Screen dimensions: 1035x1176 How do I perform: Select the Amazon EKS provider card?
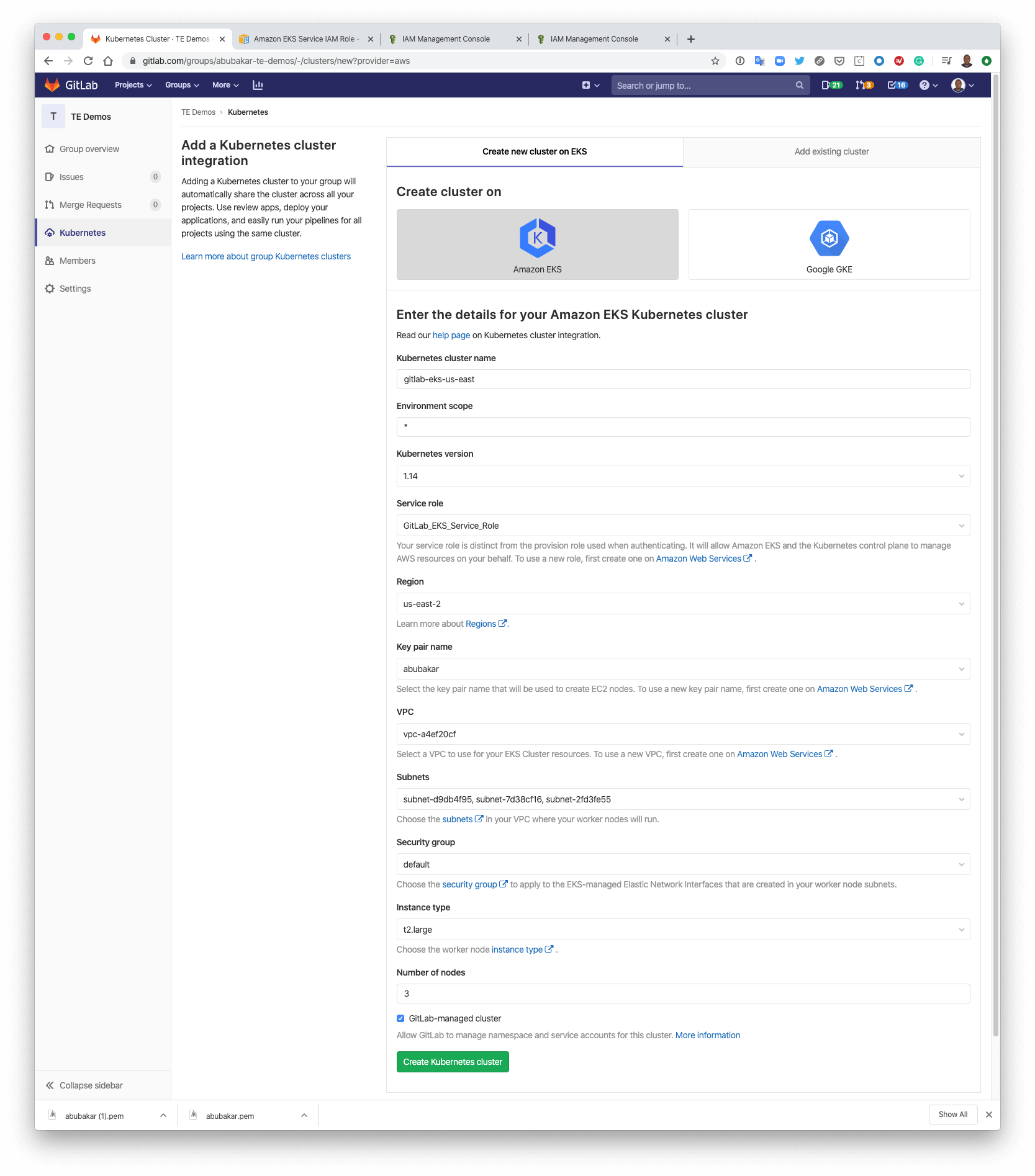point(537,244)
